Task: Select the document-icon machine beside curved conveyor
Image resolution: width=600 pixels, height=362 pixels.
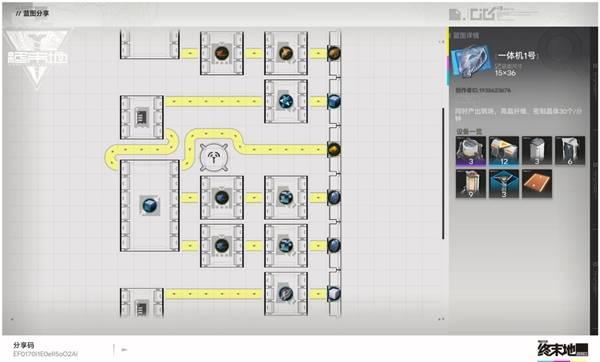Action: pos(142,117)
